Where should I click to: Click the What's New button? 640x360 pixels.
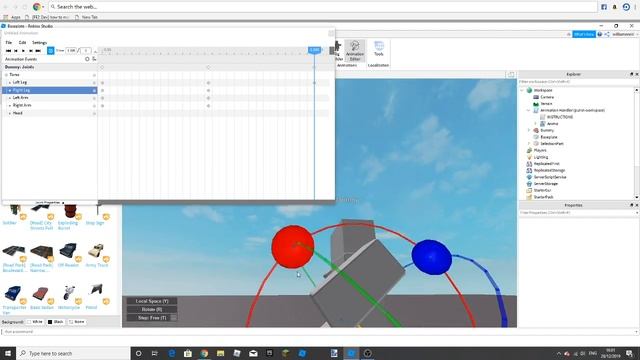(584, 34)
